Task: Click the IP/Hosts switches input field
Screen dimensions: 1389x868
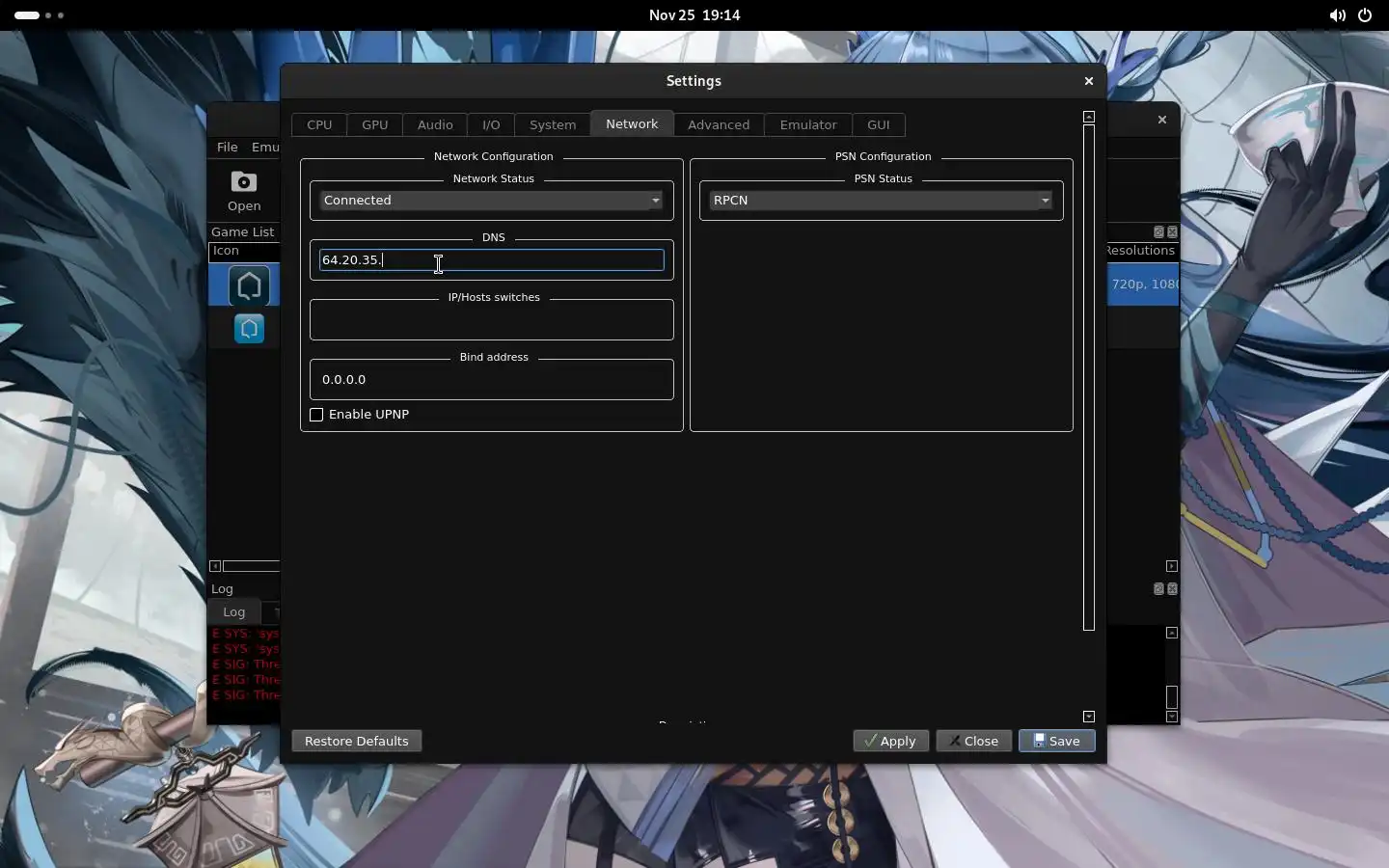Action: pyautogui.click(x=492, y=320)
